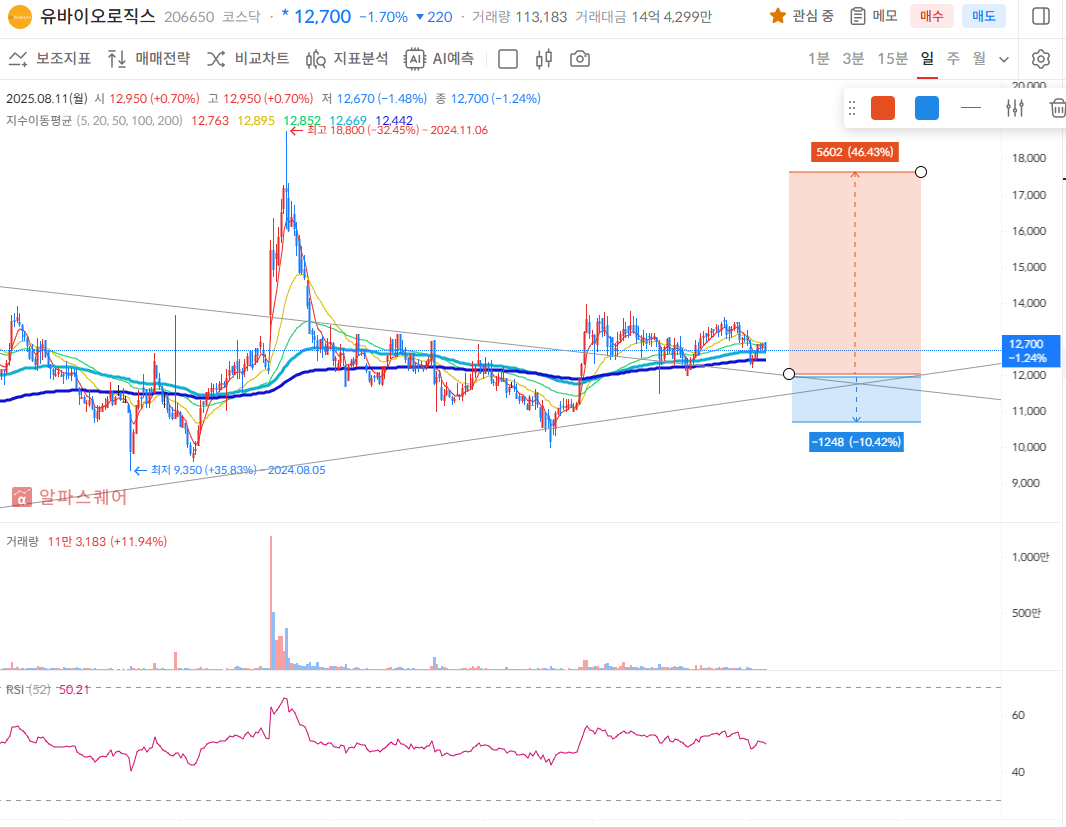Open the 메모 note button
Viewport: 1066px width, 827px height.
tap(874, 16)
